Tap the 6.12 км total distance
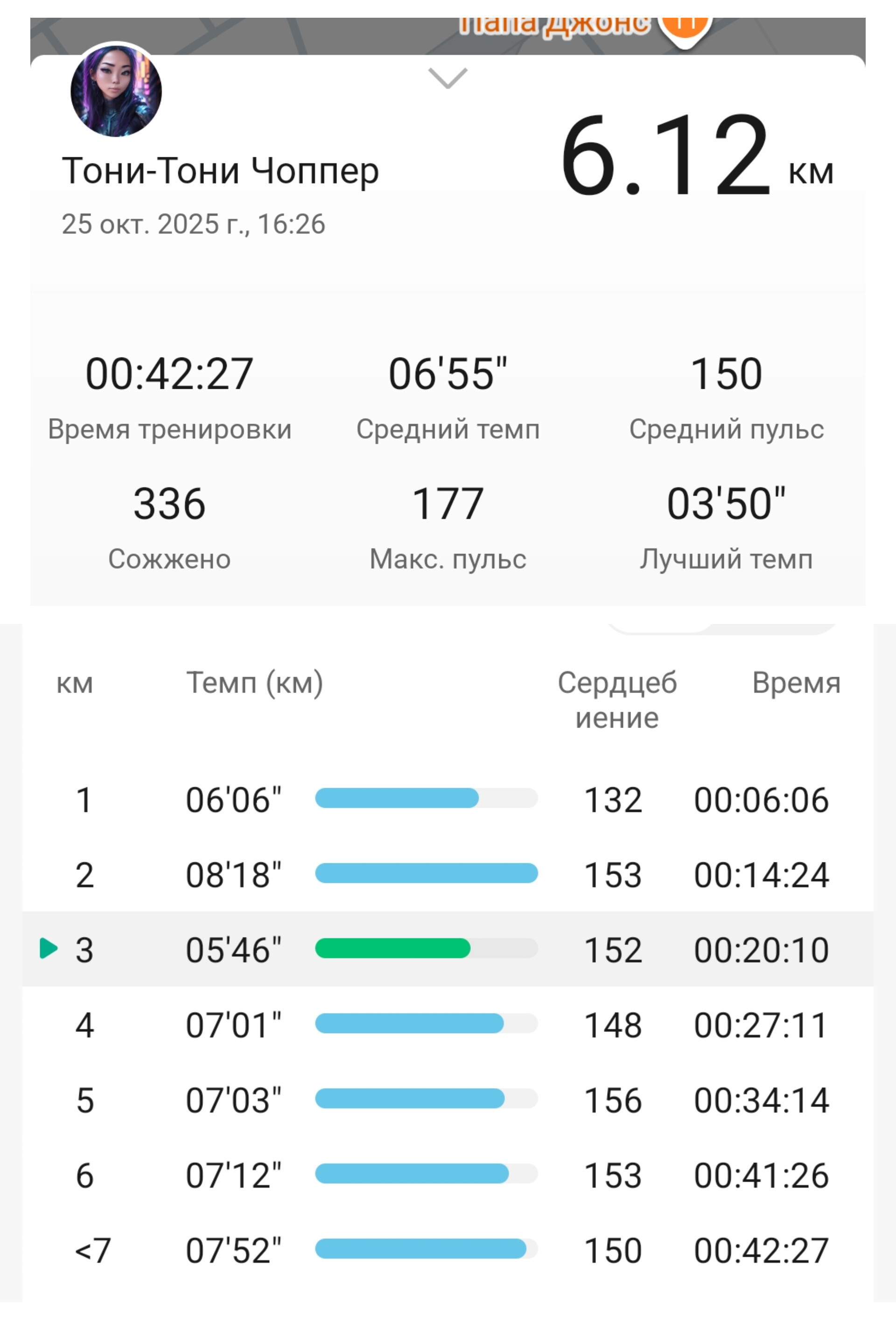Image resolution: width=896 pixels, height=1344 pixels. tap(696, 154)
